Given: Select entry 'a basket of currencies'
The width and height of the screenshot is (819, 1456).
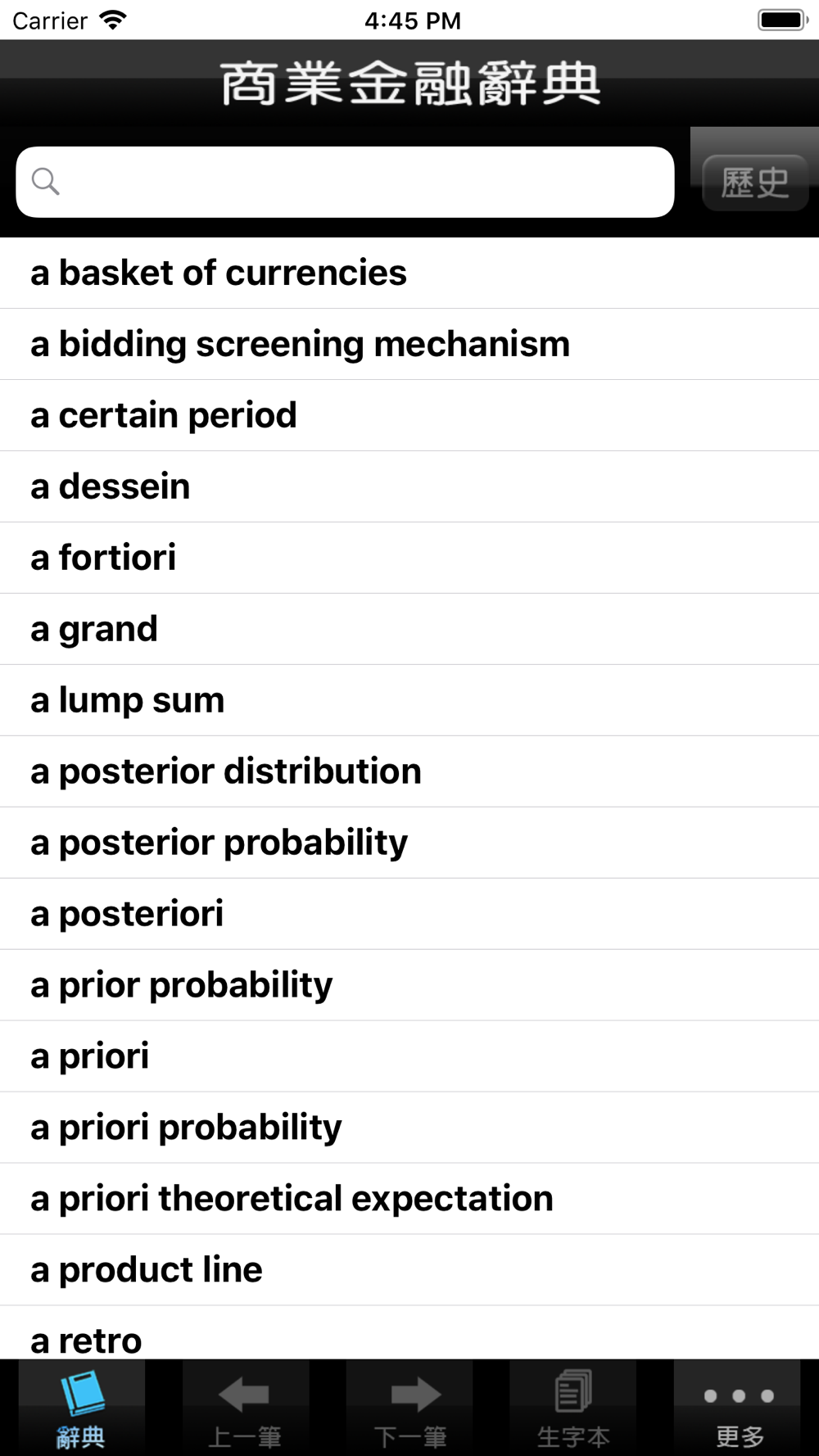Looking at the screenshot, I should click(409, 273).
